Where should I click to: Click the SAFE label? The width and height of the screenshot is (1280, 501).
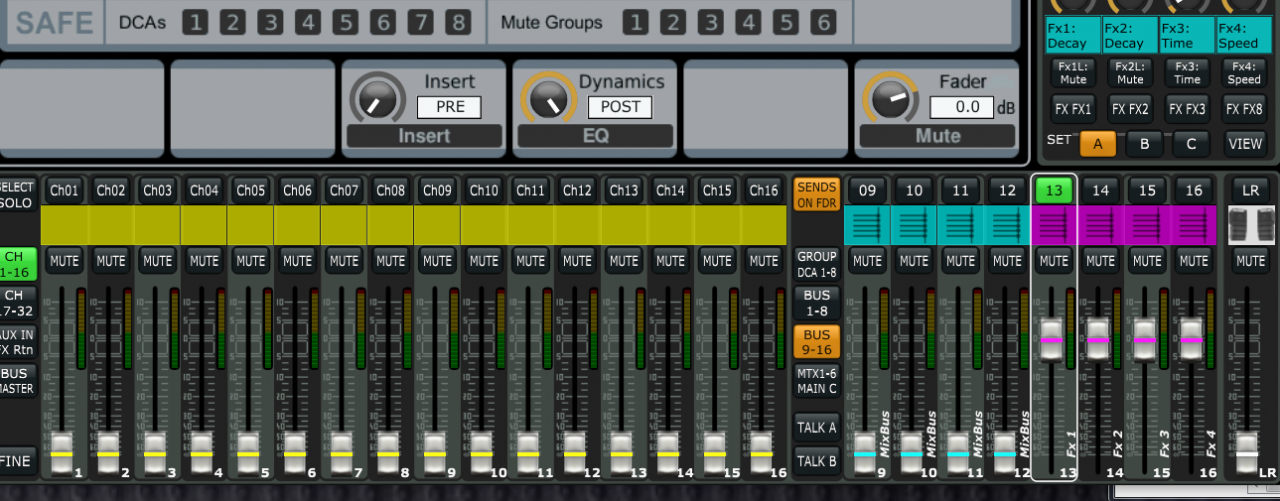pyautogui.click(x=54, y=22)
